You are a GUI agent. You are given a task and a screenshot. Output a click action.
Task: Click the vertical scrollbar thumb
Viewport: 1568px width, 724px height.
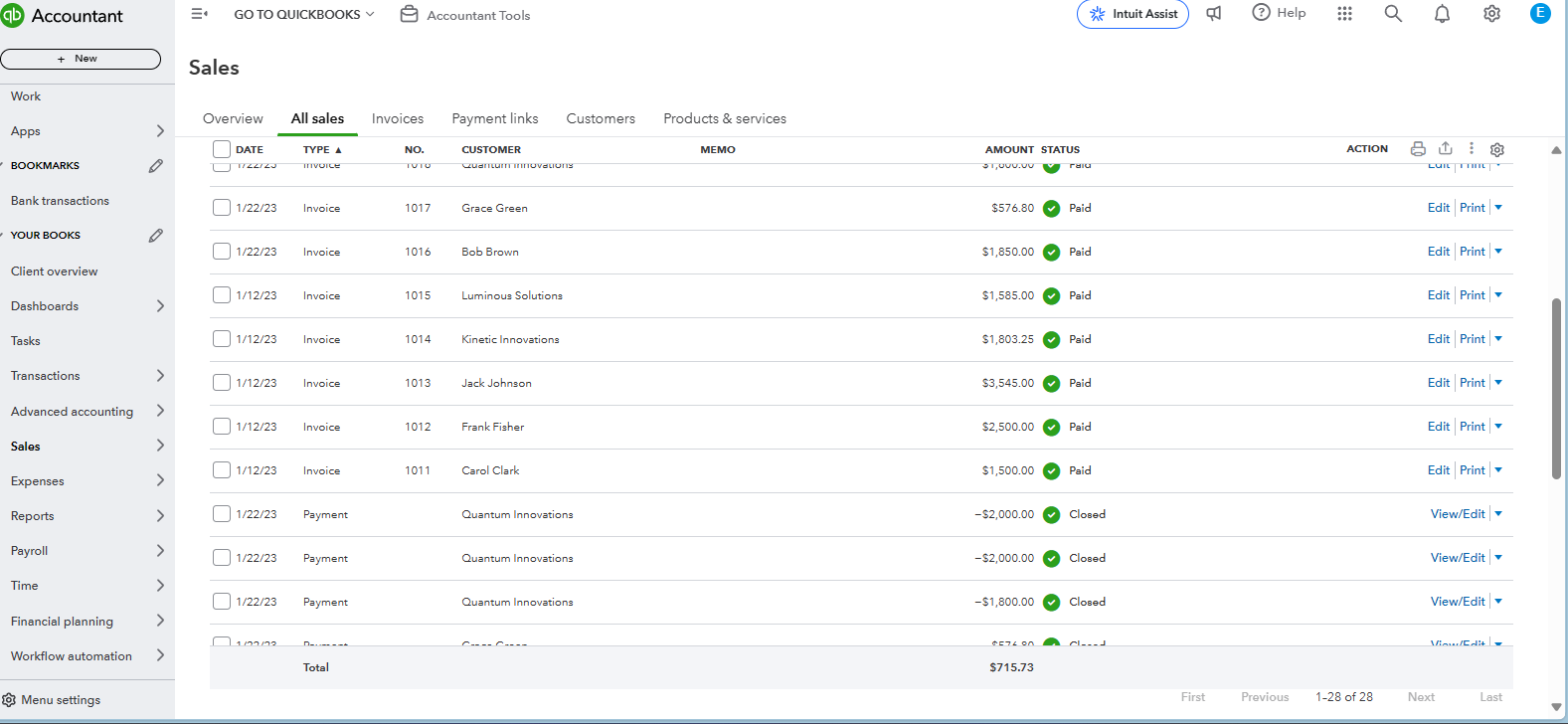point(1556,388)
